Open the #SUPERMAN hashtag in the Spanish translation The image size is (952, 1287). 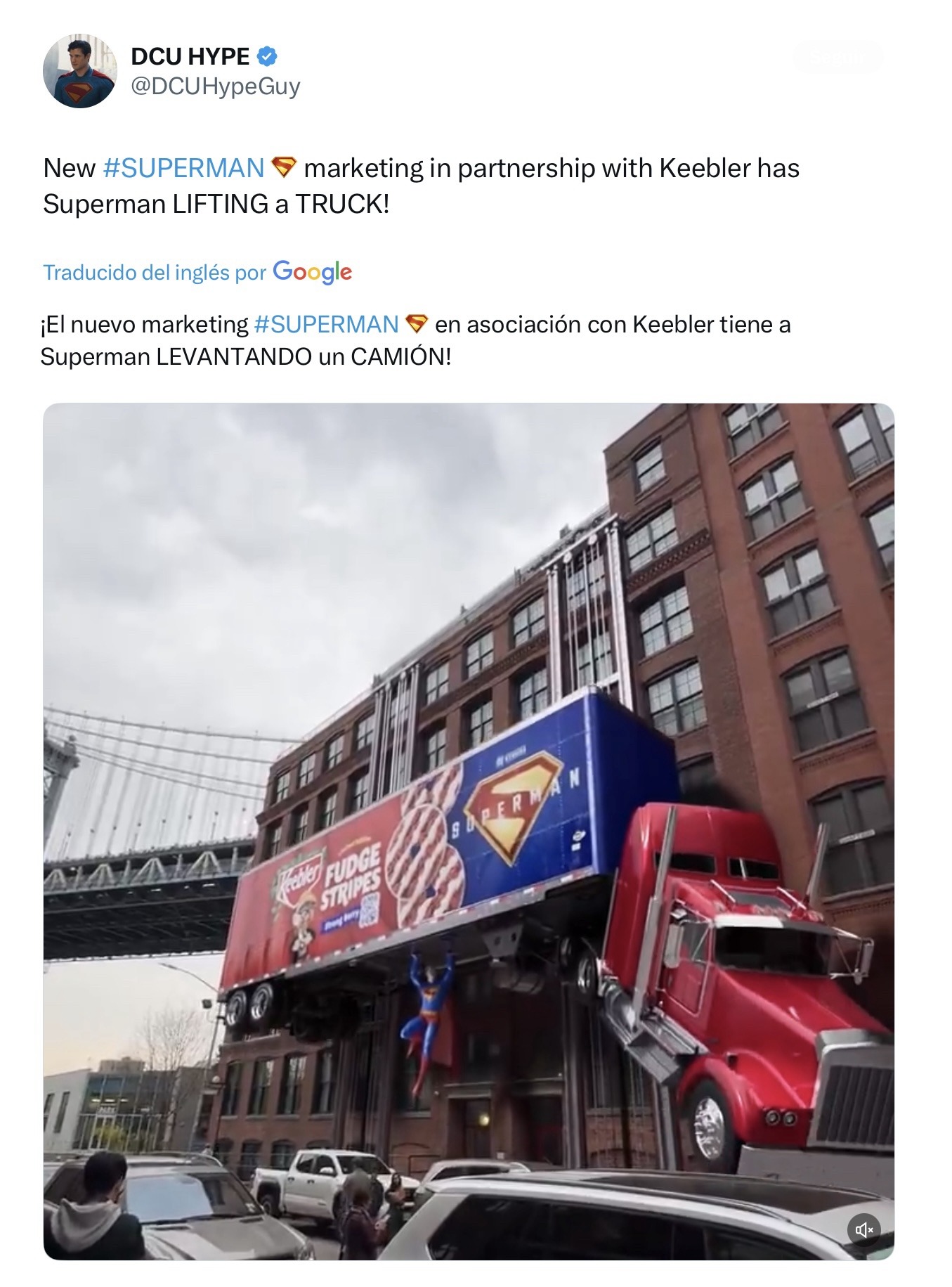pyautogui.click(x=326, y=324)
